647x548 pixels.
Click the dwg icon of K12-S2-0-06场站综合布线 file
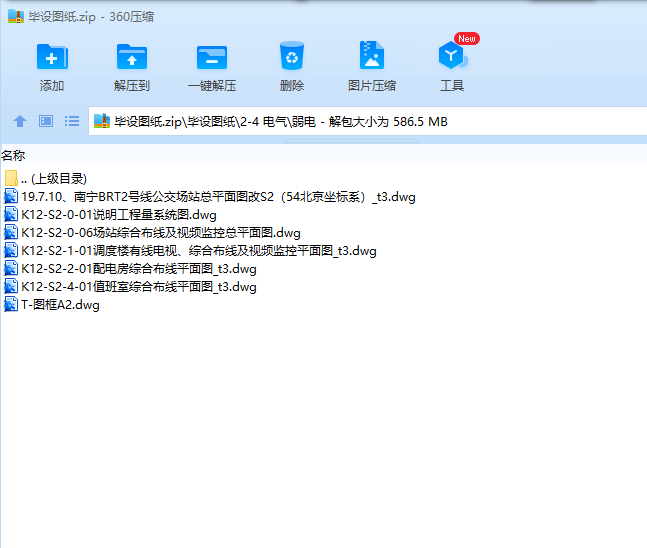point(11,232)
